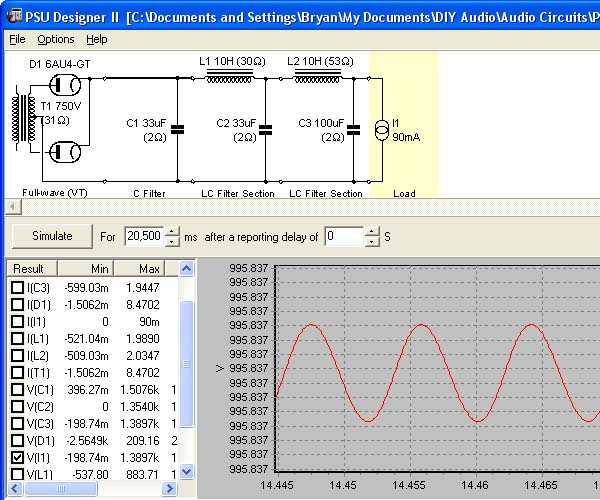Click the D1 6AU4-GT label
Screen dimensions: 600x500
(60, 64)
